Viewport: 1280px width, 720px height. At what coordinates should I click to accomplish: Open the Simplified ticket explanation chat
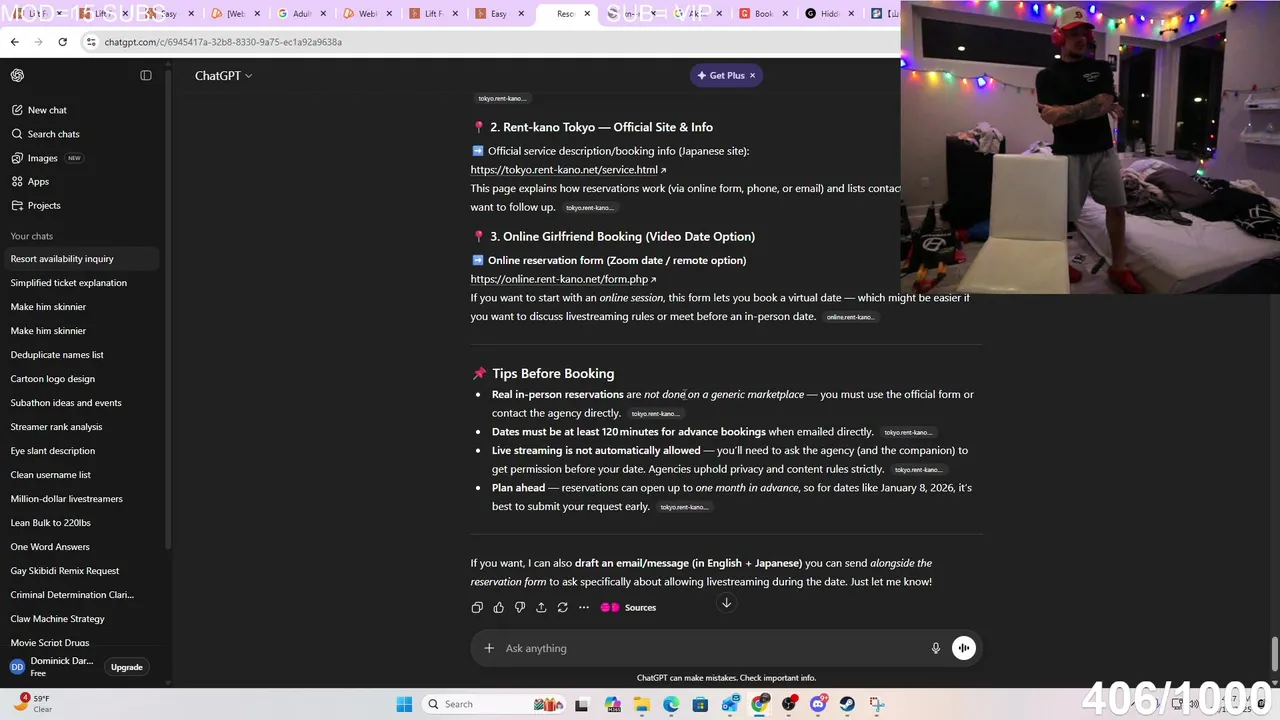click(x=82, y=283)
